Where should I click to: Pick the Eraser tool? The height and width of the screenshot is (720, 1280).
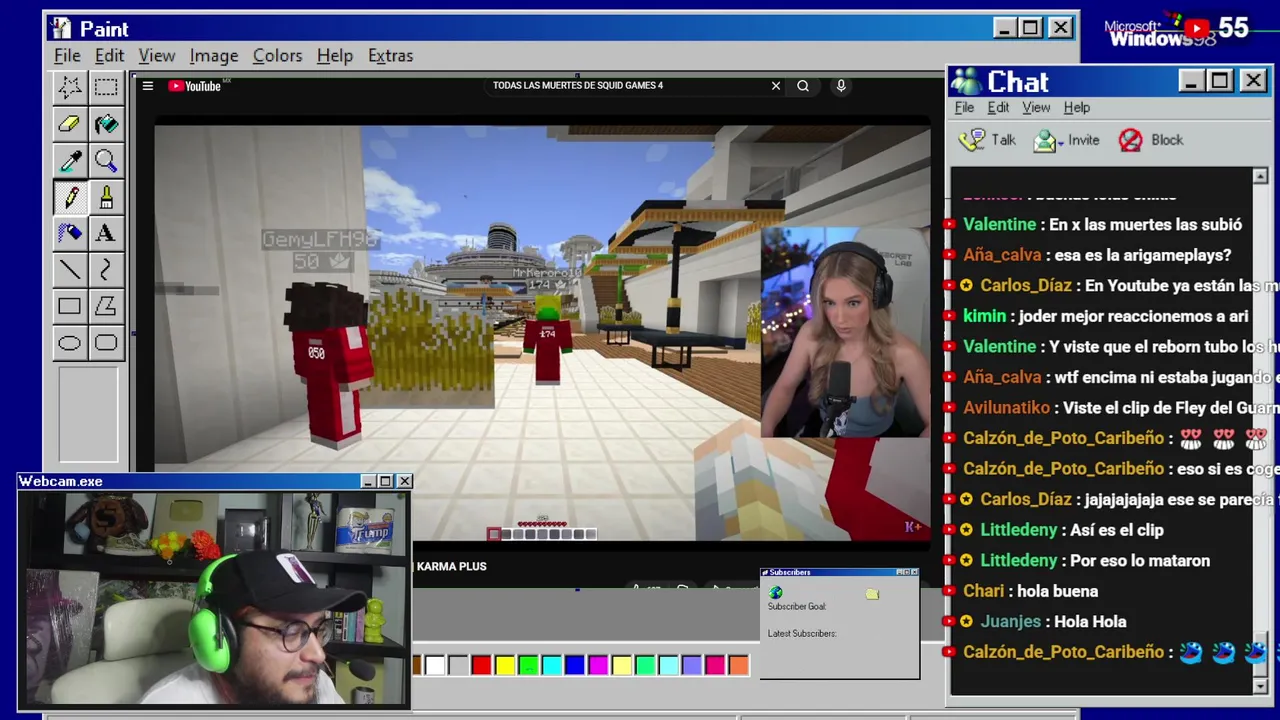click(x=69, y=124)
